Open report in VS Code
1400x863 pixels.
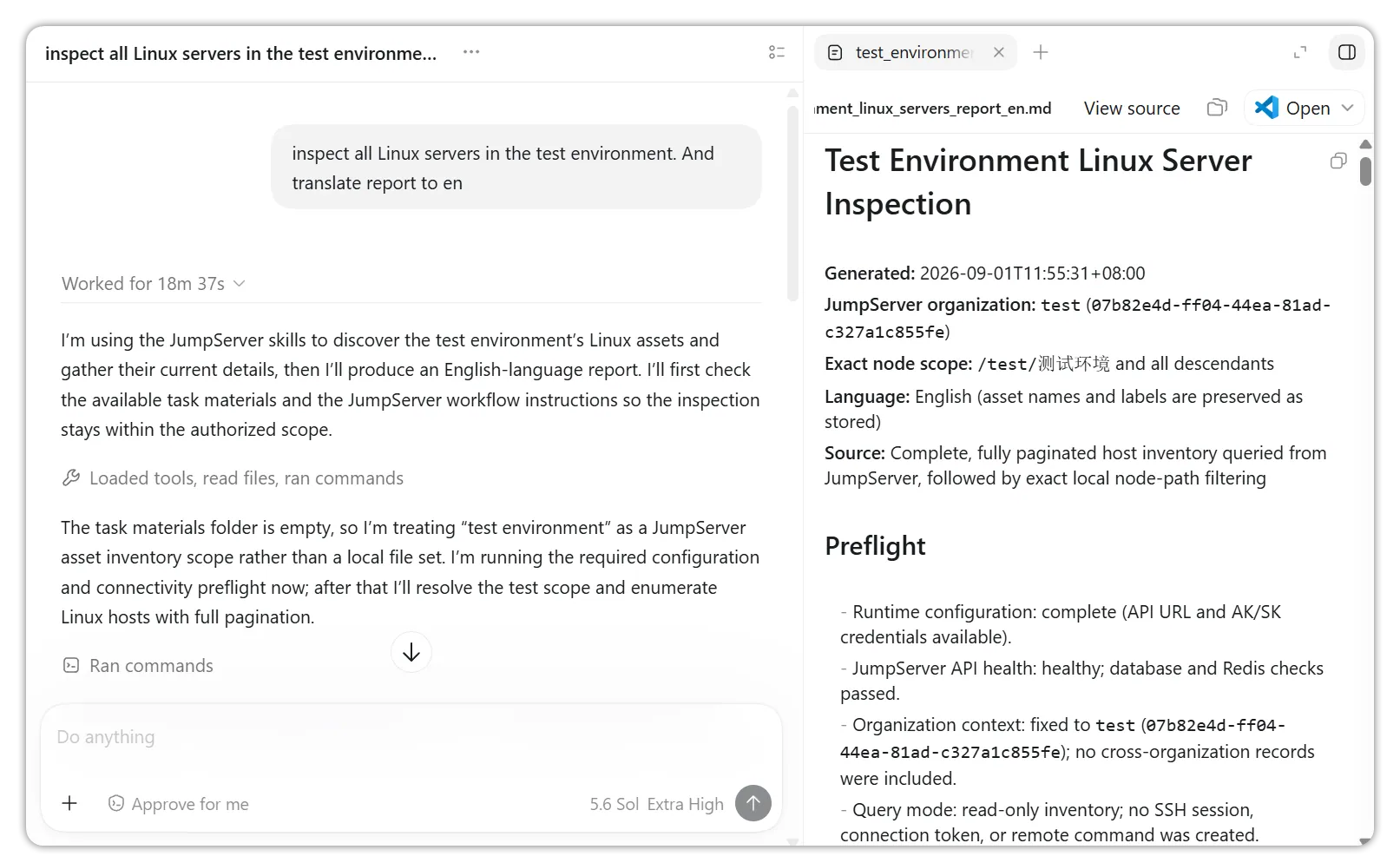point(1293,108)
